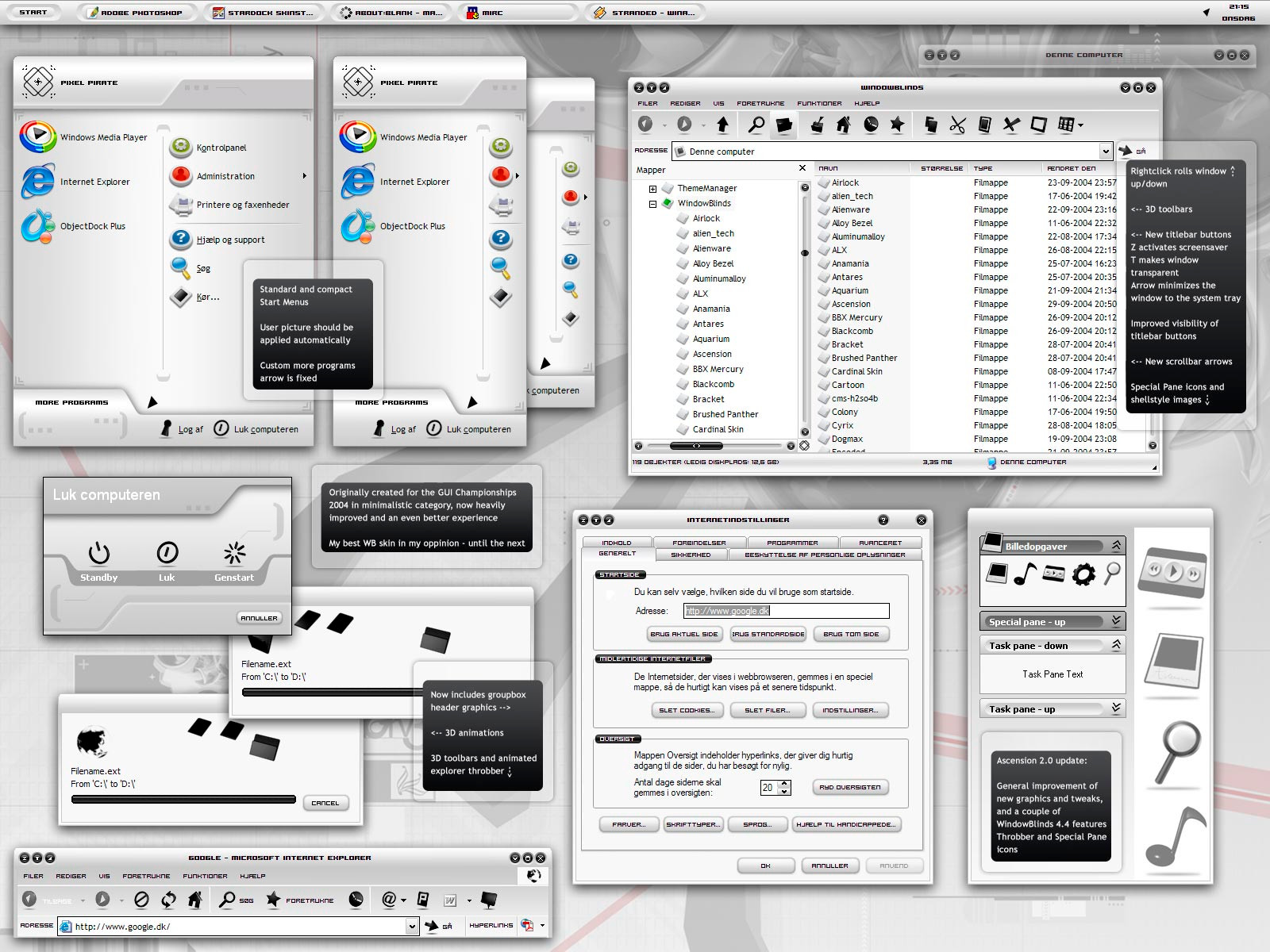The image size is (1270, 952).
Task: Open Rediger menu in WindowBlinds explorer window
Action: [685, 103]
